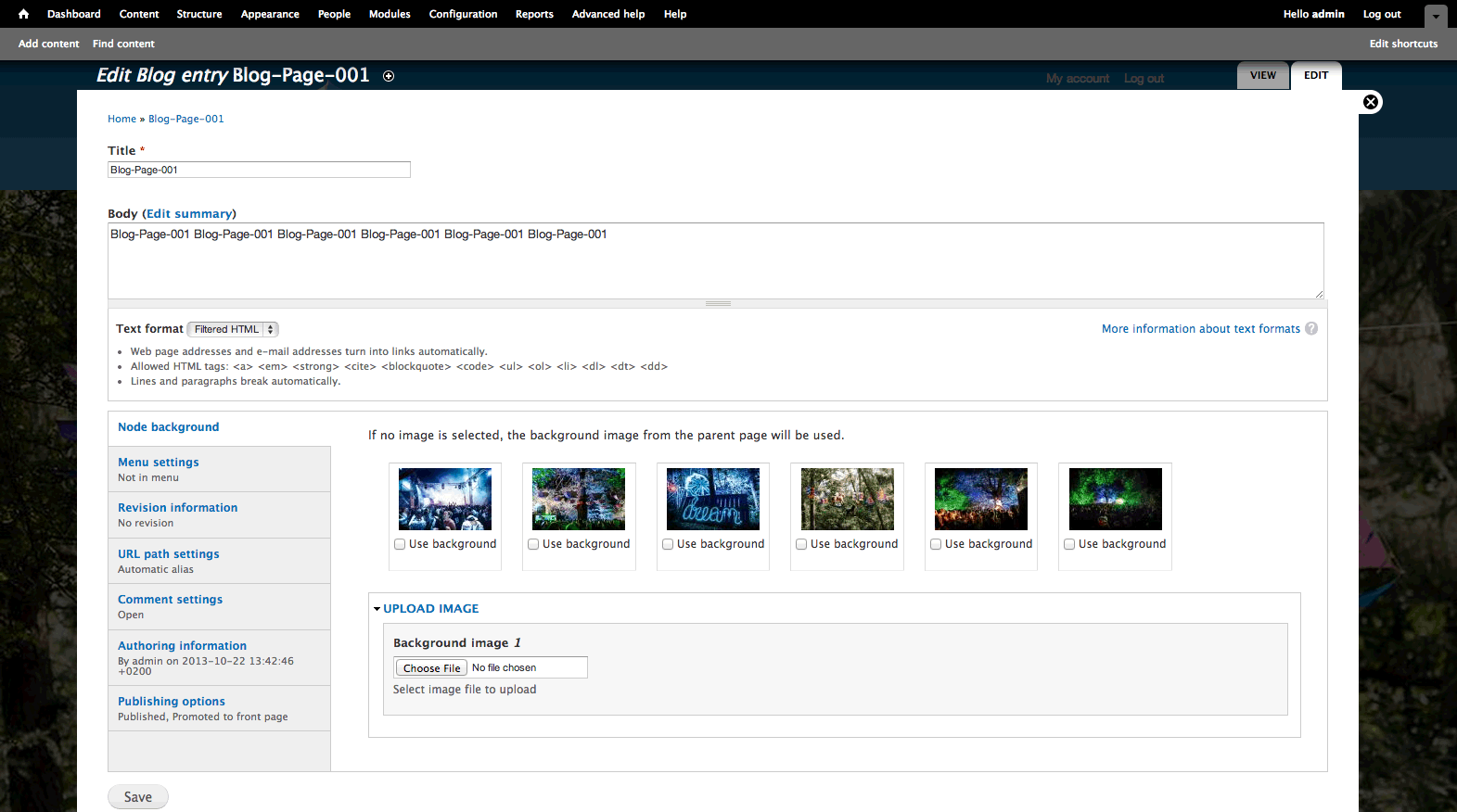
Task: Click the add-to-shortcuts plus icon beside title
Action: [x=389, y=76]
